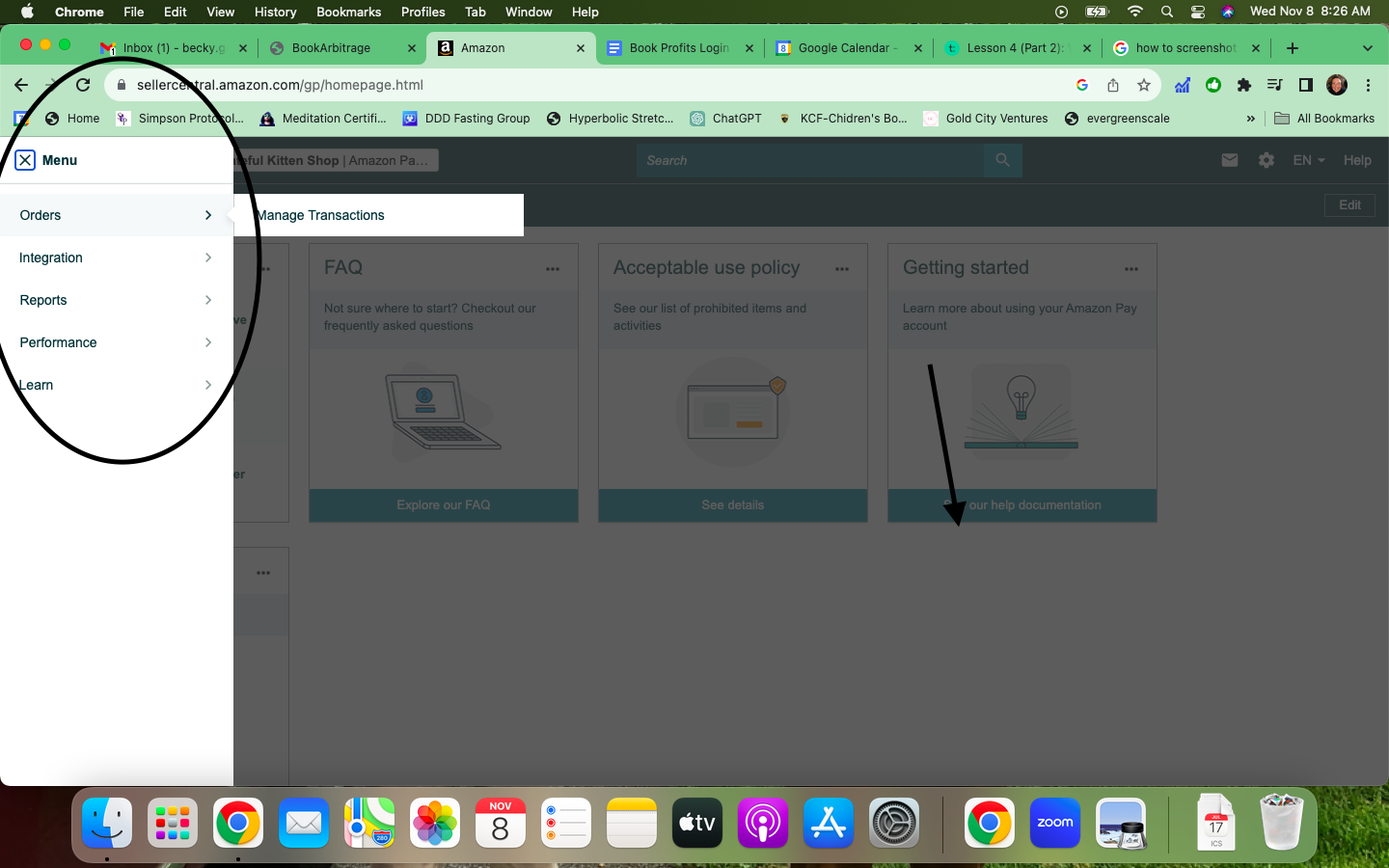Show more bookmarks chevron
The height and width of the screenshot is (868, 1389).
pos(1251,119)
